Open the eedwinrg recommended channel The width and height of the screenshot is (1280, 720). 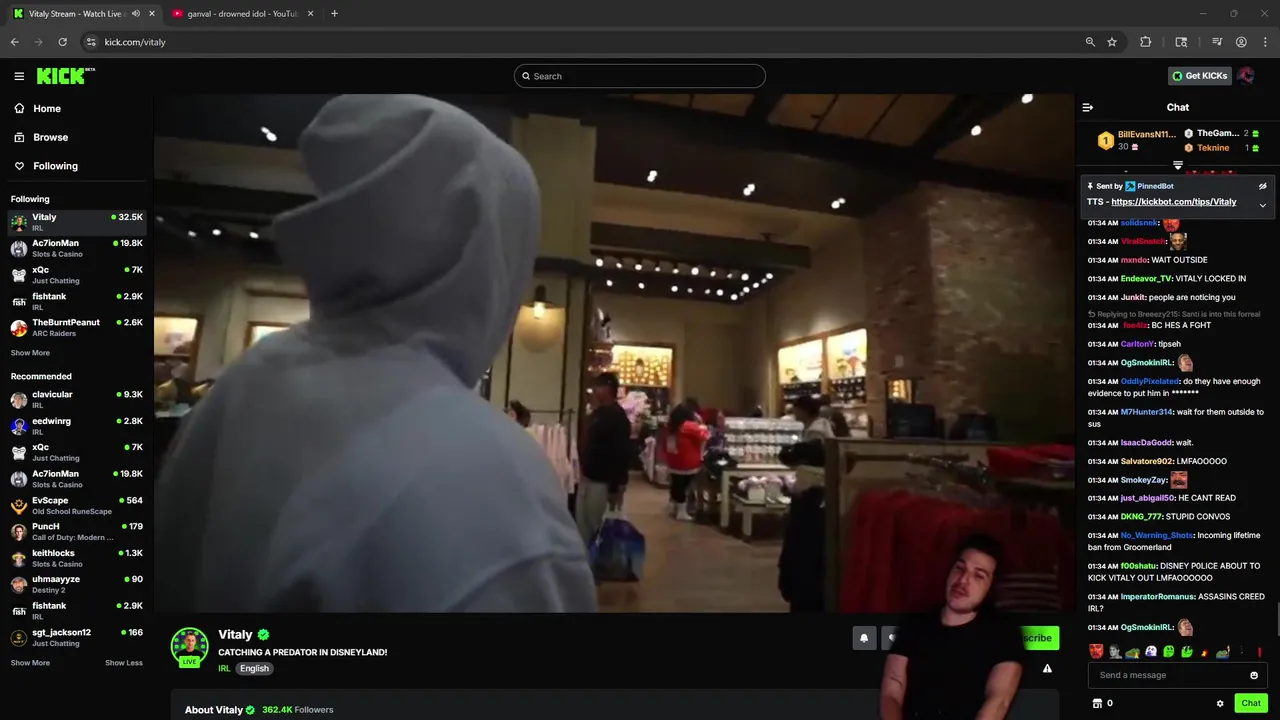pos(78,426)
